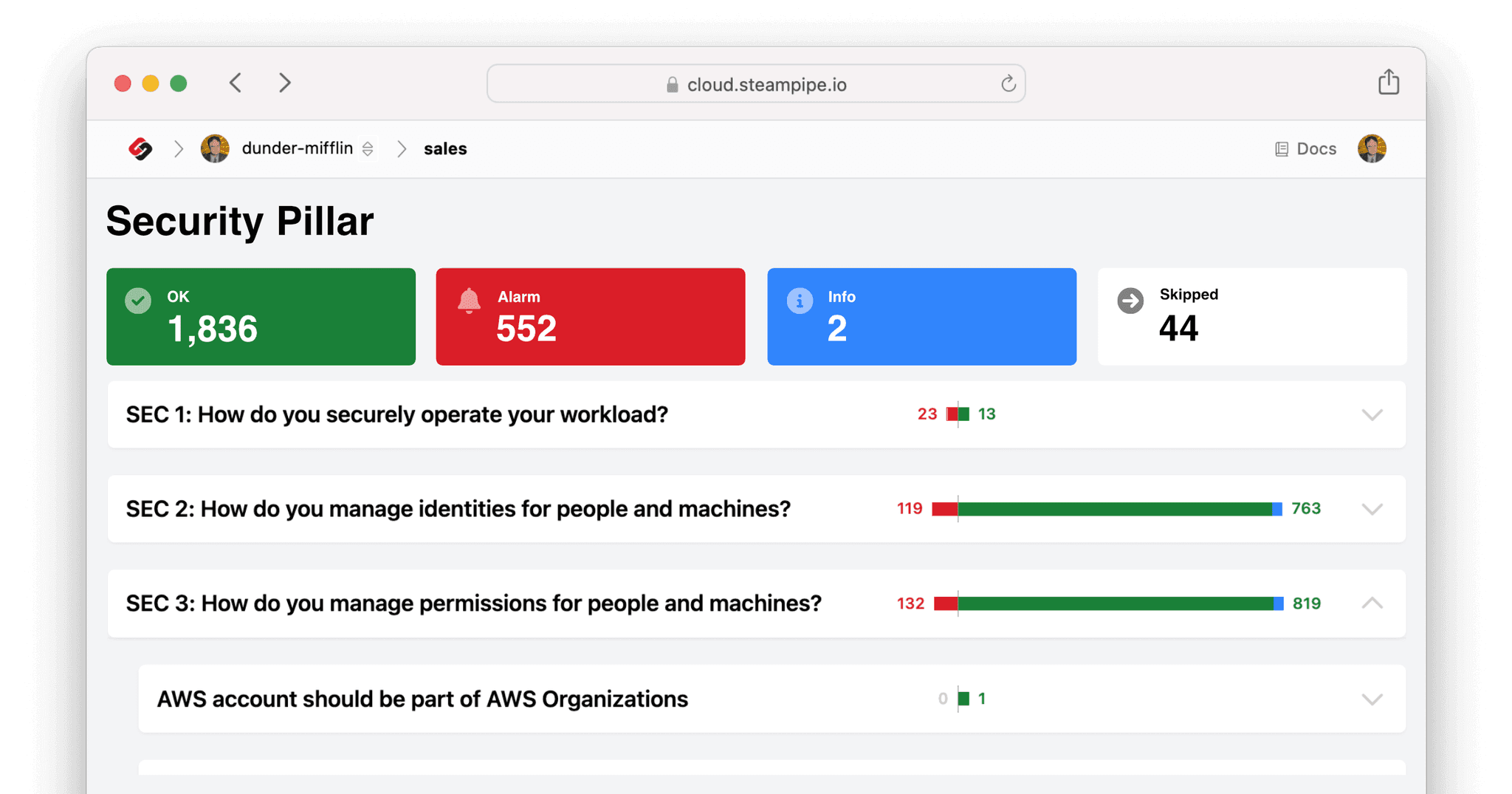Click the user profile avatar on the right

point(1372,148)
